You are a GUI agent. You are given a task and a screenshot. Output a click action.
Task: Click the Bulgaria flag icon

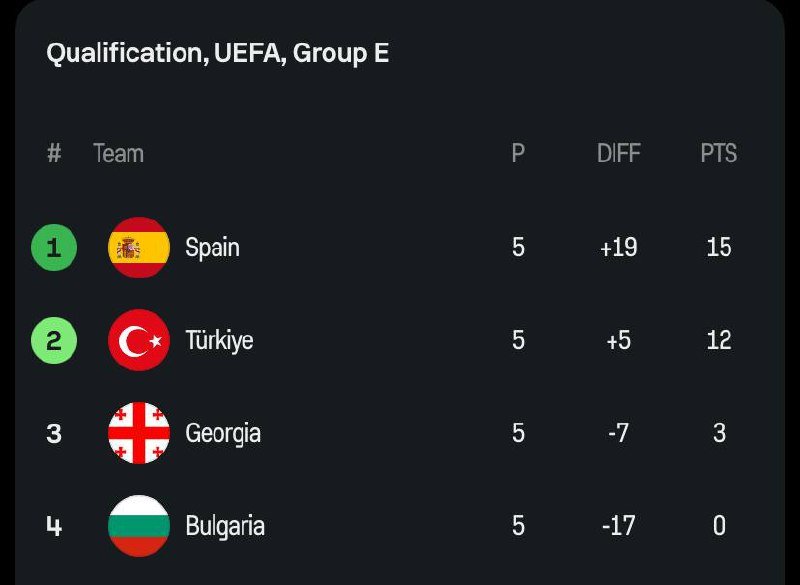138,525
